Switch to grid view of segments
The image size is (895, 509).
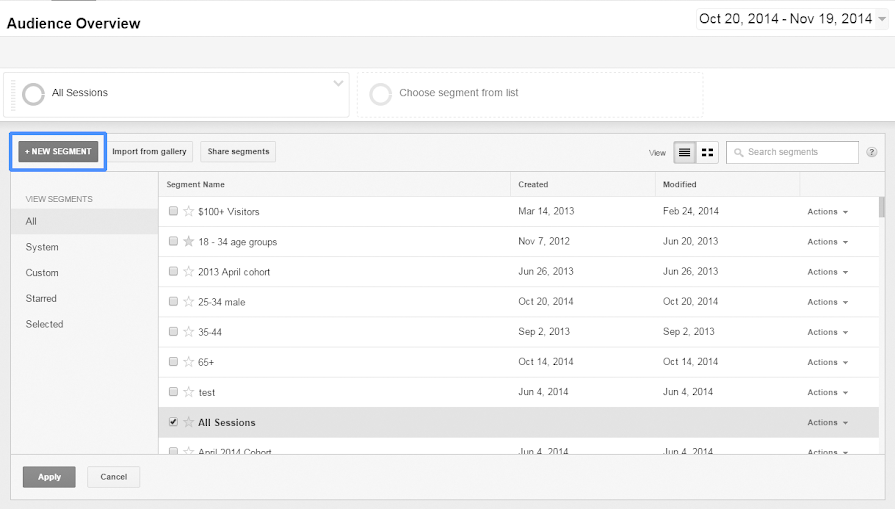708,152
